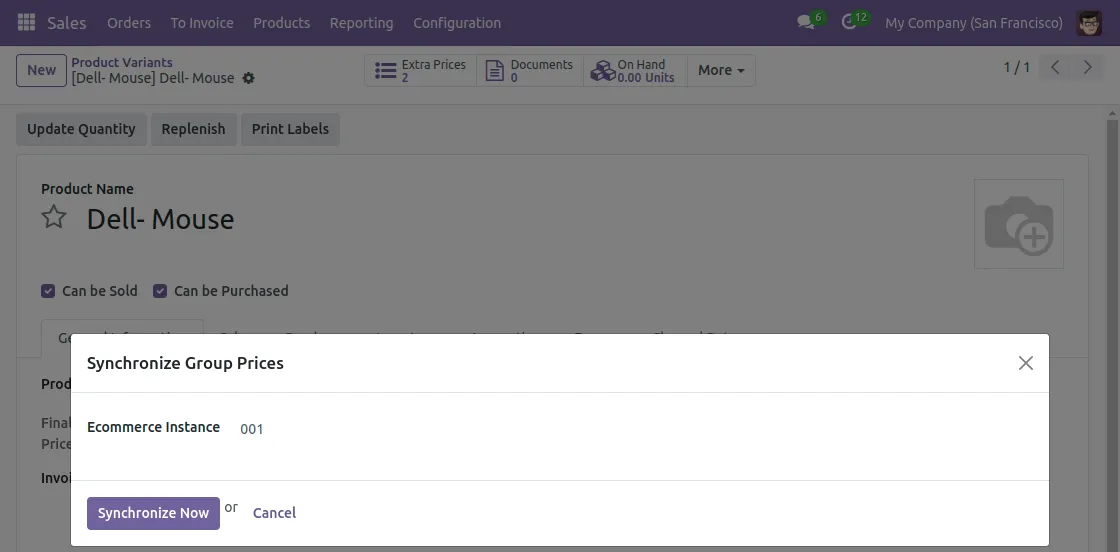This screenshot has width=1120, height=552.
Task: Switch company via My Company (San Francisco)
Action: coord(974,23)
